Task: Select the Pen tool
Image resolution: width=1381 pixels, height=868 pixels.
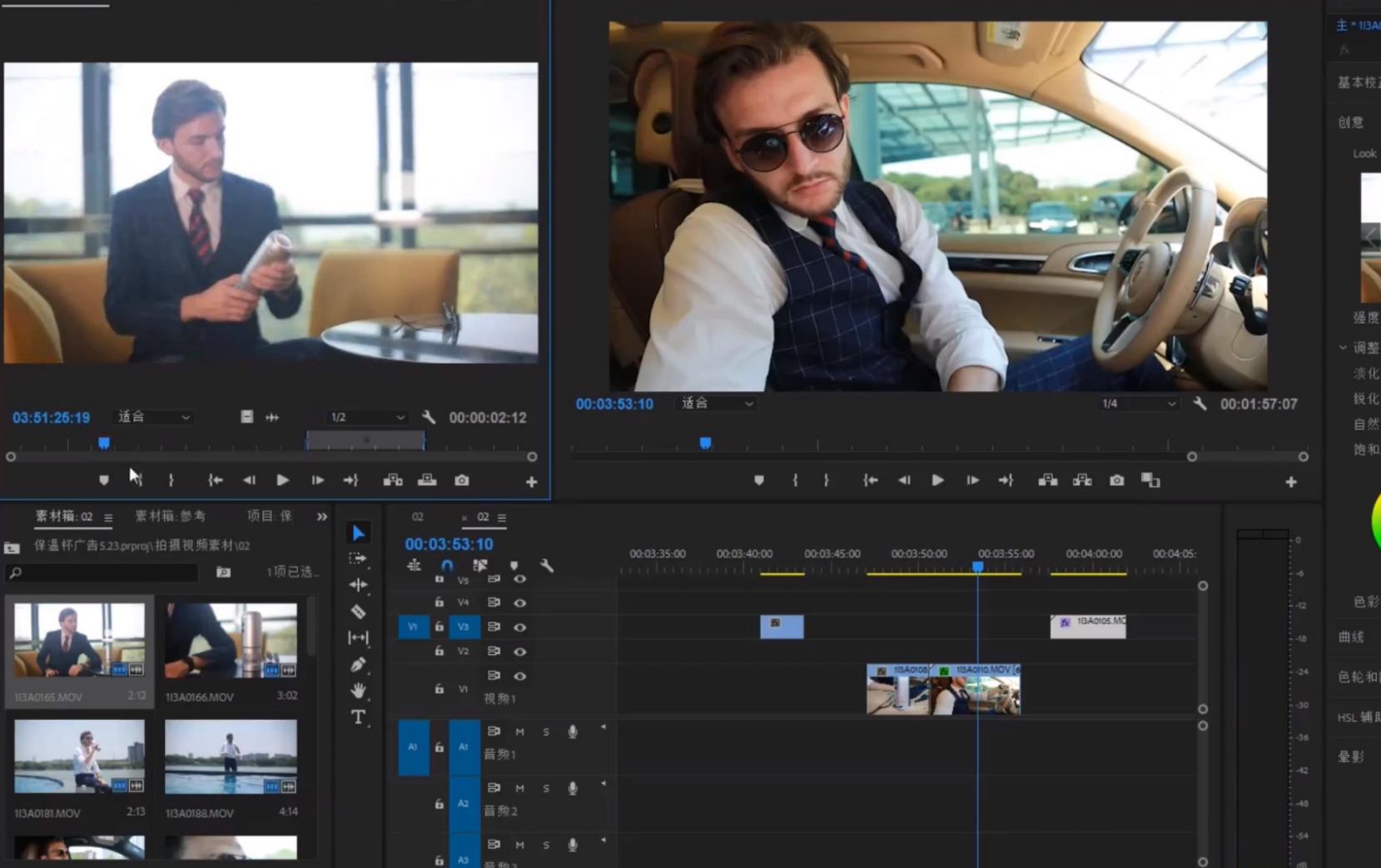Action: (x=358, y=664)
